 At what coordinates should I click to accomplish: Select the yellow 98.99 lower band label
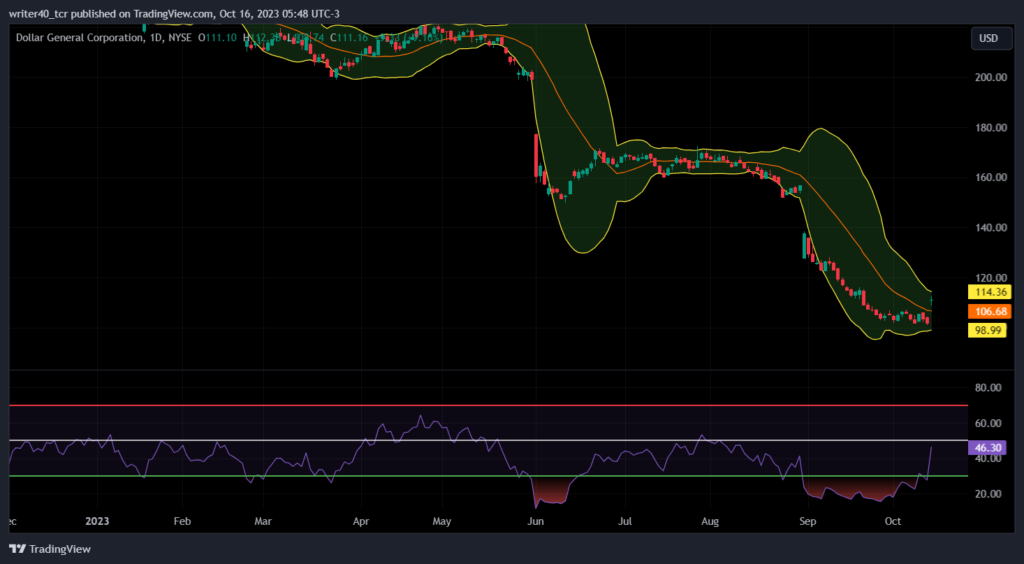click(x=989, y=330)
